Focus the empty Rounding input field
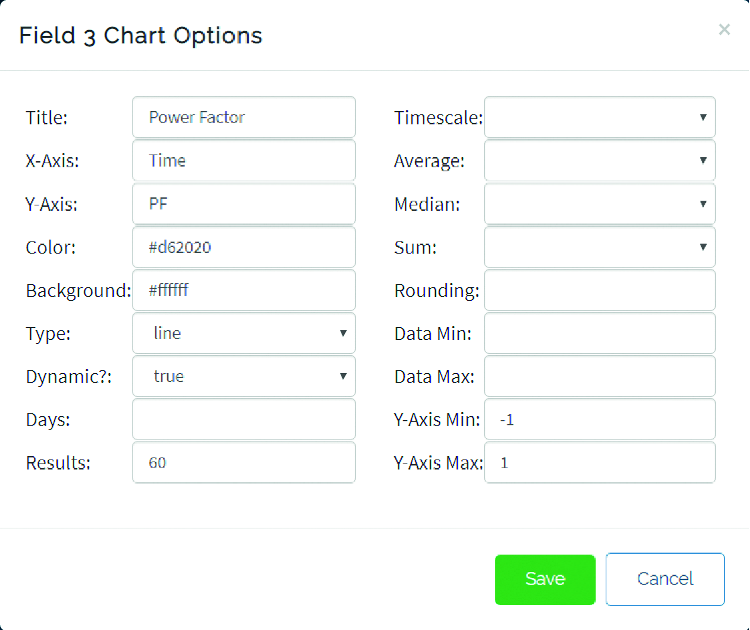Image resolution: width=750 pixels, height=630 pixels. [x=599, y=290]
